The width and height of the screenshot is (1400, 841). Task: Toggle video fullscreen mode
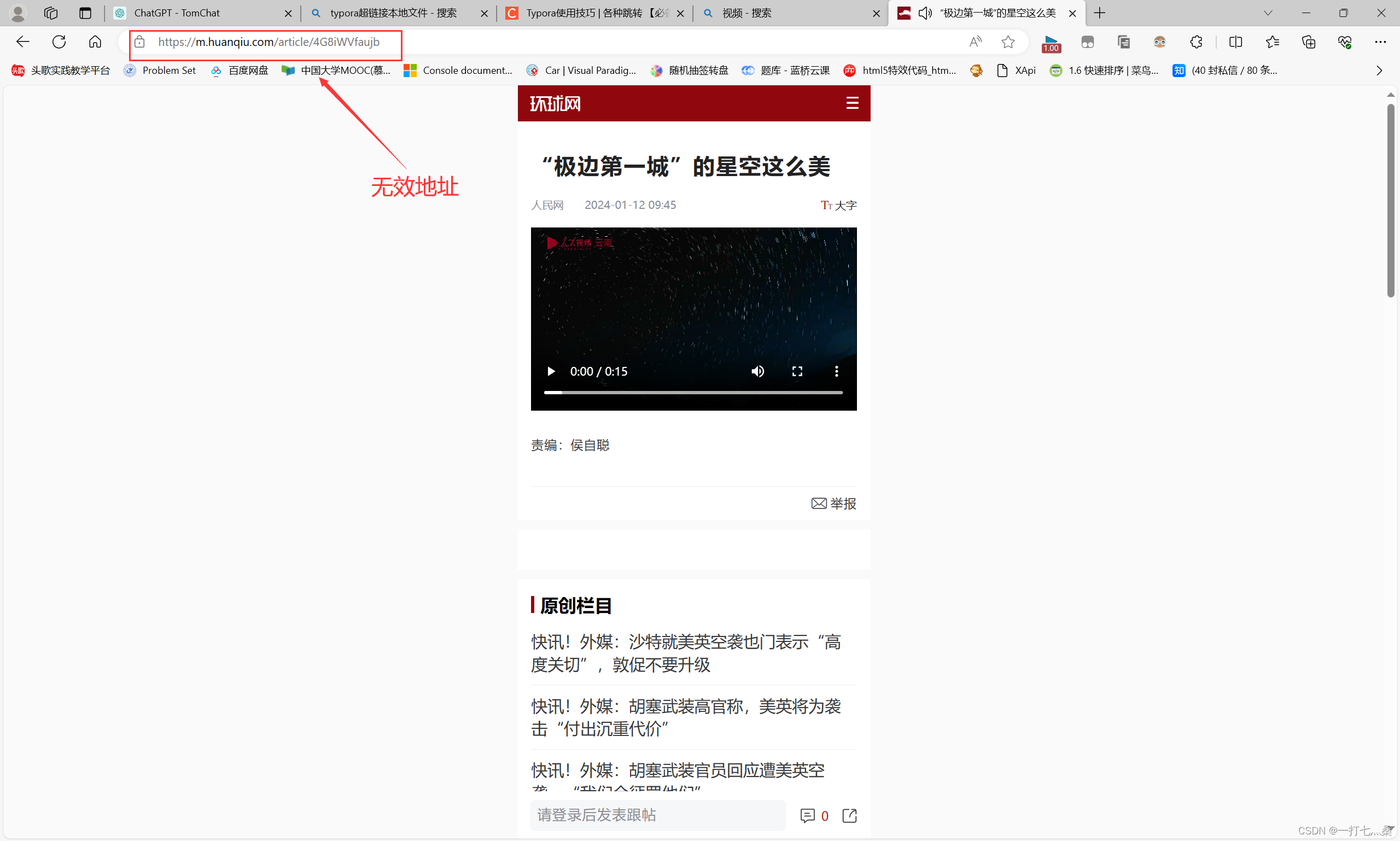(797, 371)
